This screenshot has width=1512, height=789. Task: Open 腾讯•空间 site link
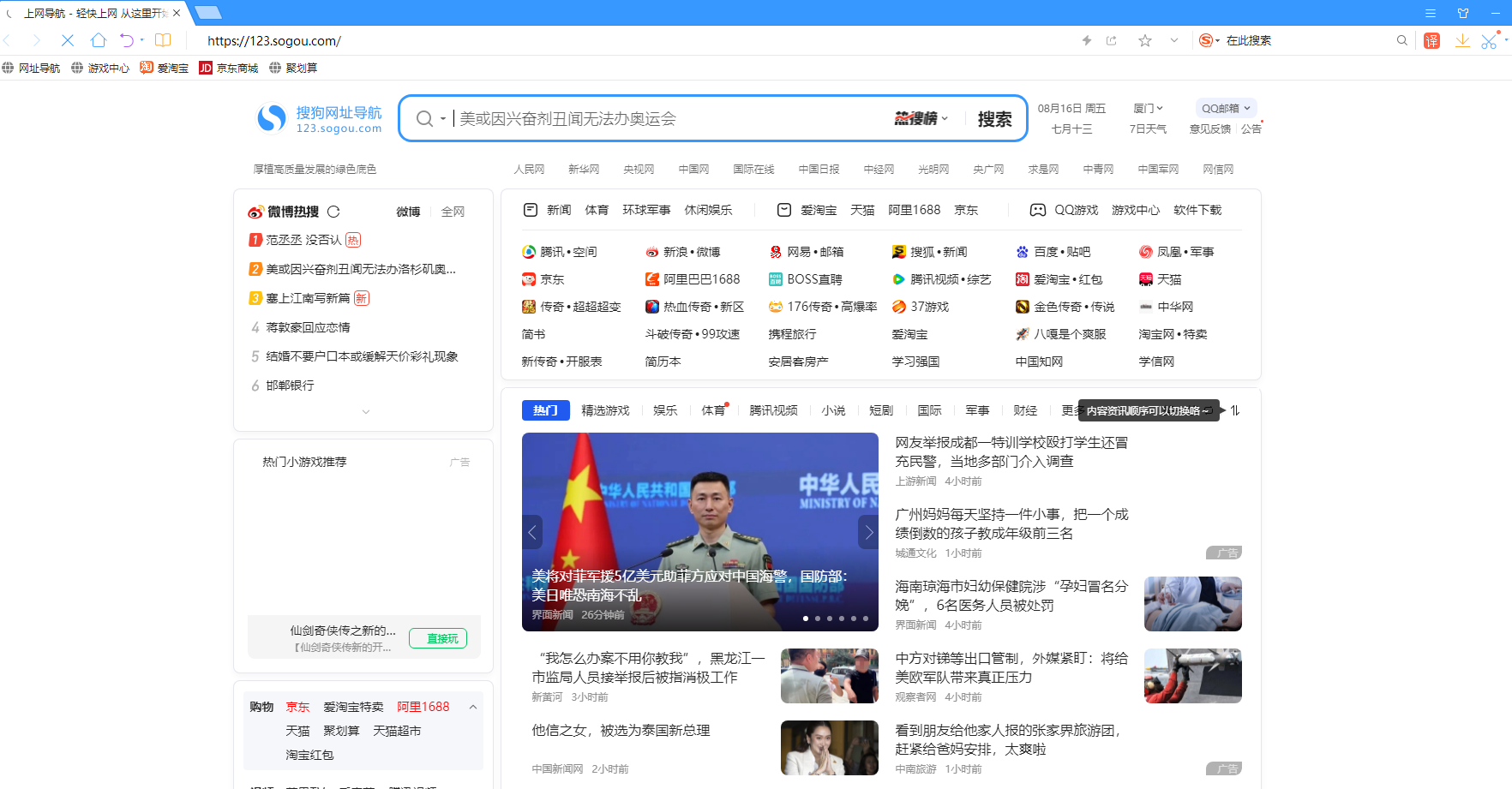[x=560, y=252]
